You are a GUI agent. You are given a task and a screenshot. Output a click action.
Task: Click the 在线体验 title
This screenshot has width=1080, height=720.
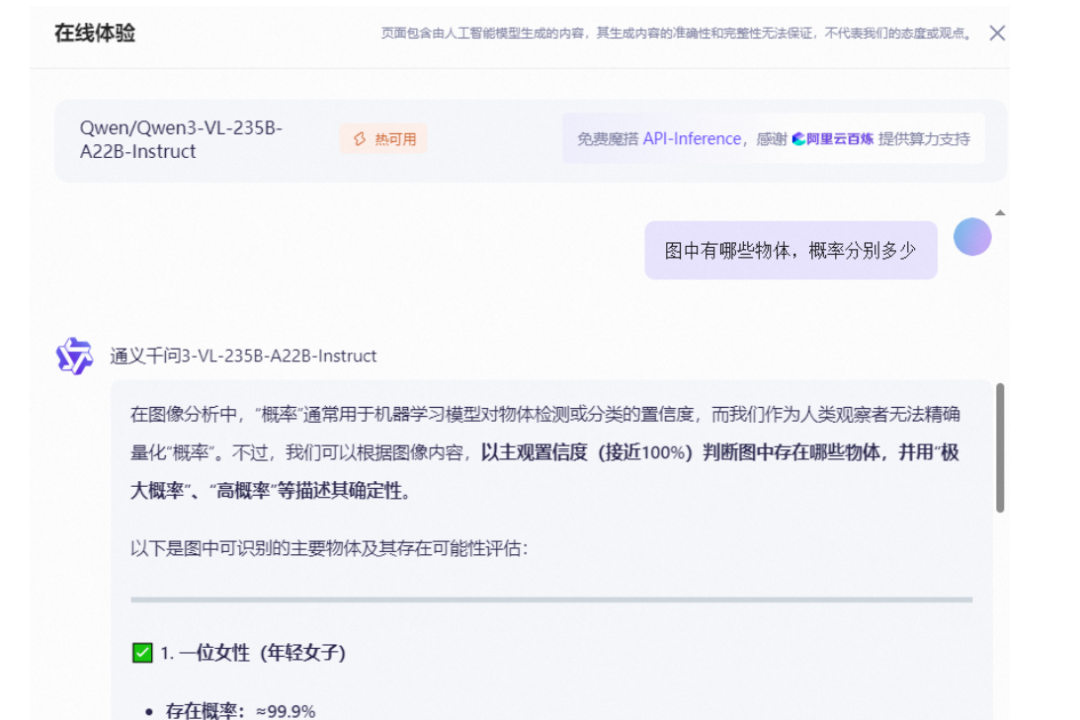tap(95, 33)
